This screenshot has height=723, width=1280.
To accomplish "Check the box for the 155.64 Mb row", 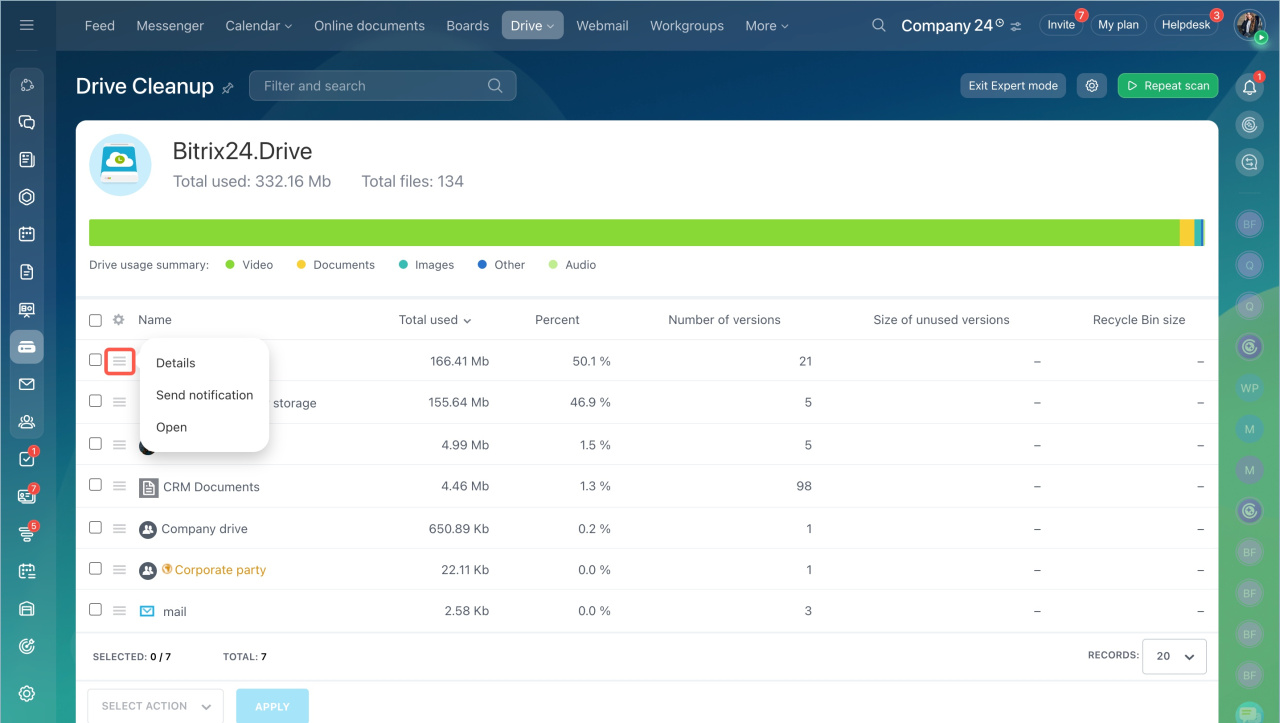I will pyautogui.click(x=95, y=401).
